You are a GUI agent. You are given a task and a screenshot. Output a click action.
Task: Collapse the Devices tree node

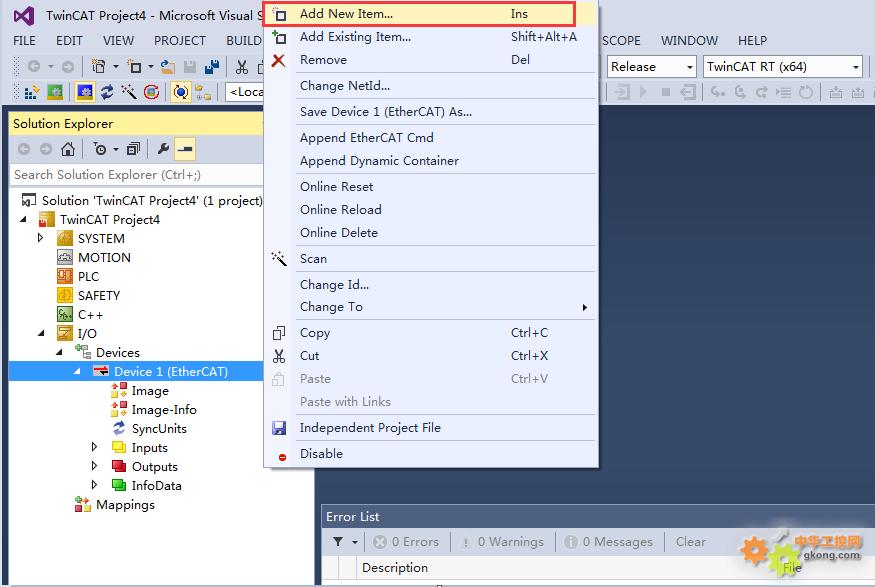click(59, 352)
